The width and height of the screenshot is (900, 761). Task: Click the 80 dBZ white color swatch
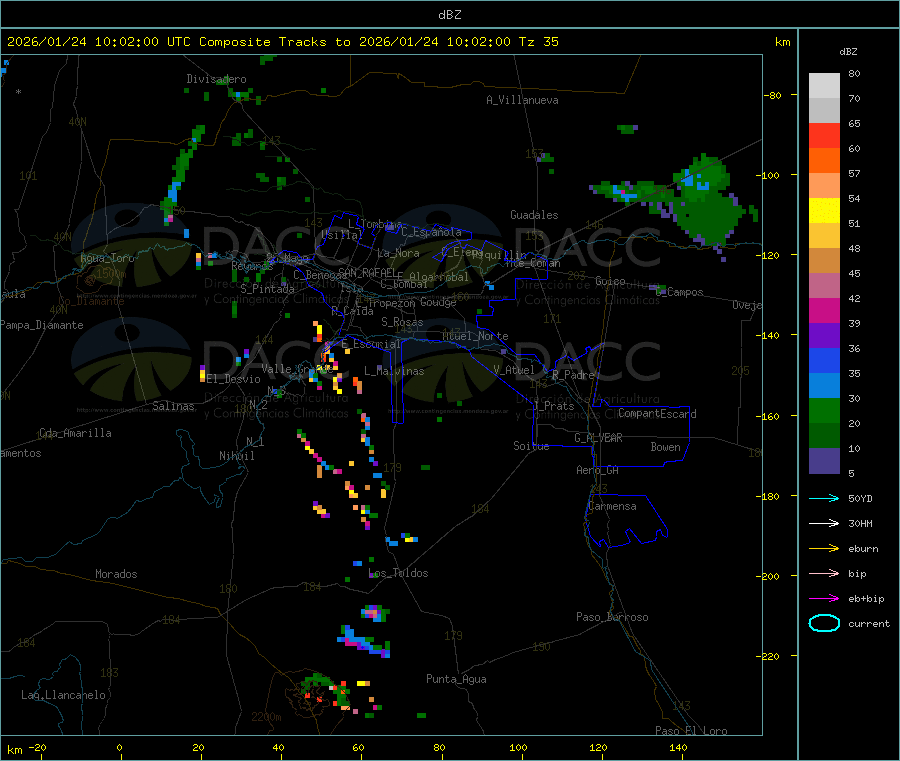[x=824, y=86]
